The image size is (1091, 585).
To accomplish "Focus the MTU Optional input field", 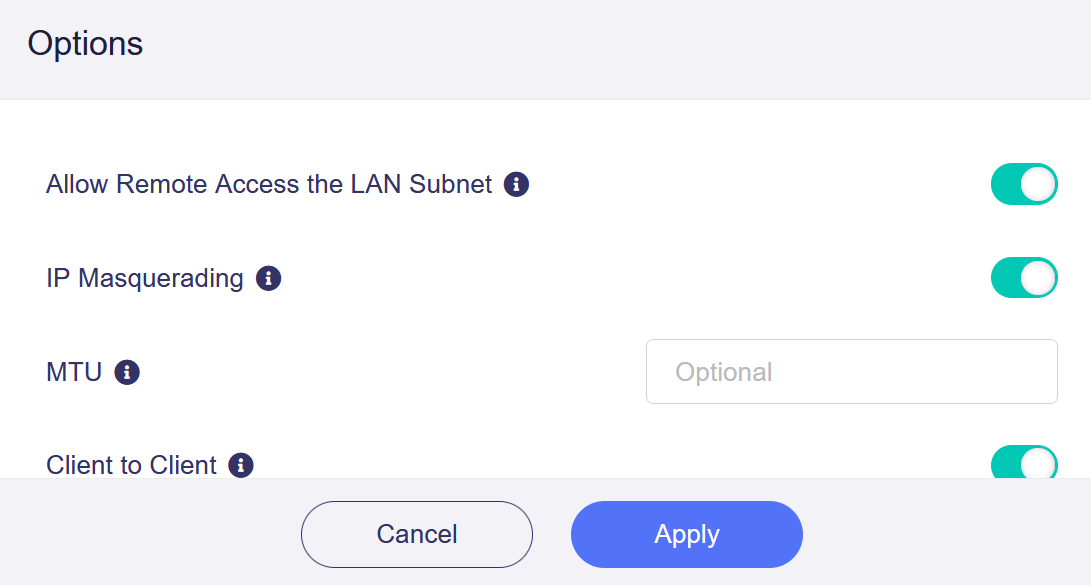I will pos(851,372).
